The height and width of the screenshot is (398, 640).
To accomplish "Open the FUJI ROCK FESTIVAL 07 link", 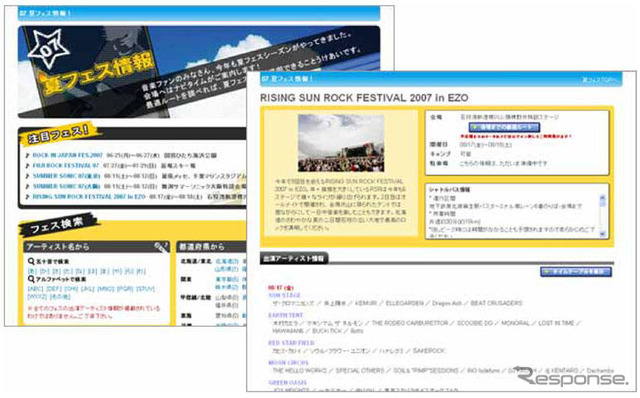I will pyautogui.click(x=66, y=166).
